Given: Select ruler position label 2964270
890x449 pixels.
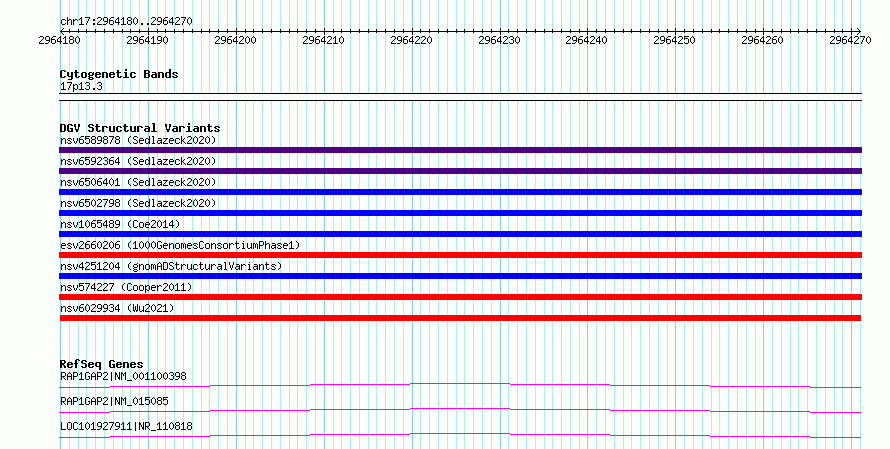Looking at the screenshot, I should coord(850,40).
